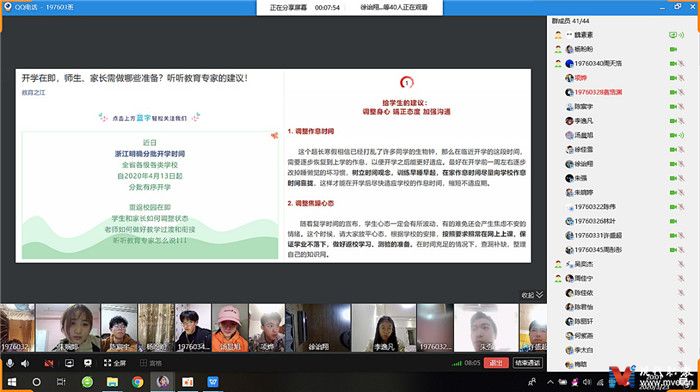
Task: Mute the microphone in the call toolbar
Action: coord(10,363)
